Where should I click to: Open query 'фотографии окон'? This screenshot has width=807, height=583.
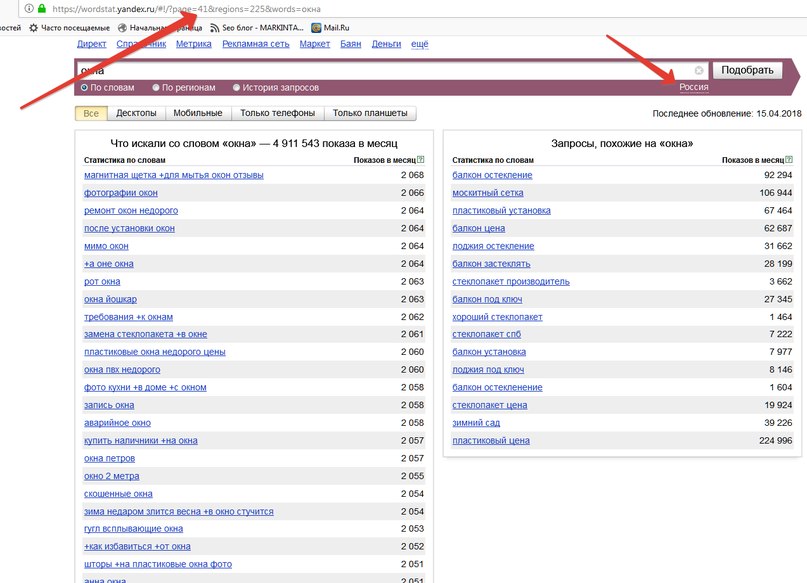[120, 192]
